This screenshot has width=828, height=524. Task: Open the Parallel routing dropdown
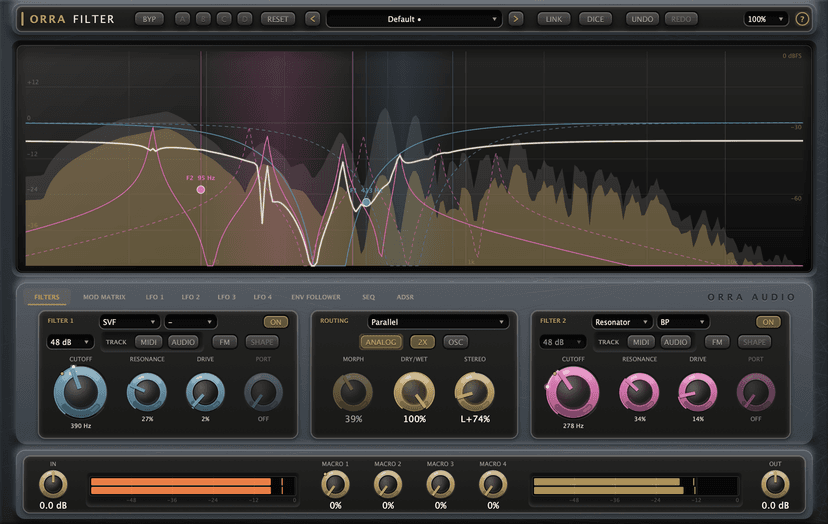click(x=438, y=322)
